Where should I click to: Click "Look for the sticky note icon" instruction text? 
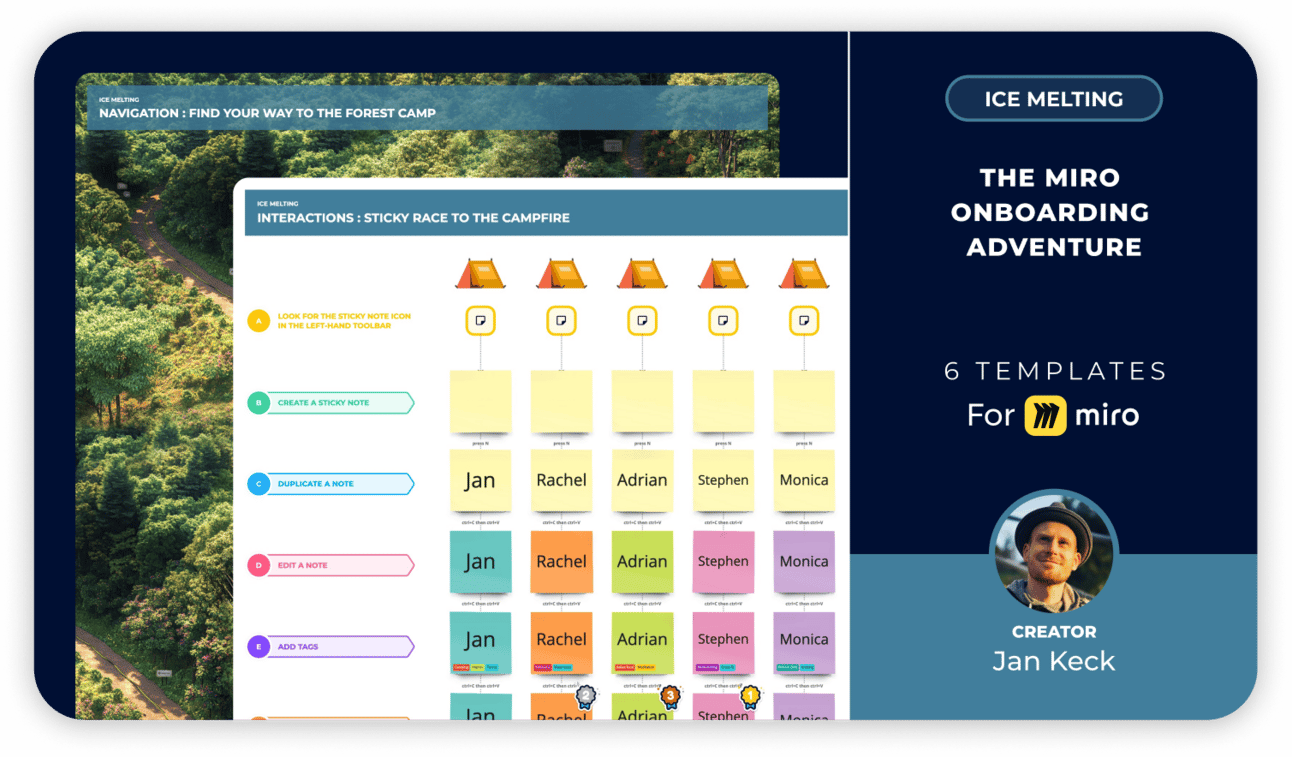tap(344, 321)
